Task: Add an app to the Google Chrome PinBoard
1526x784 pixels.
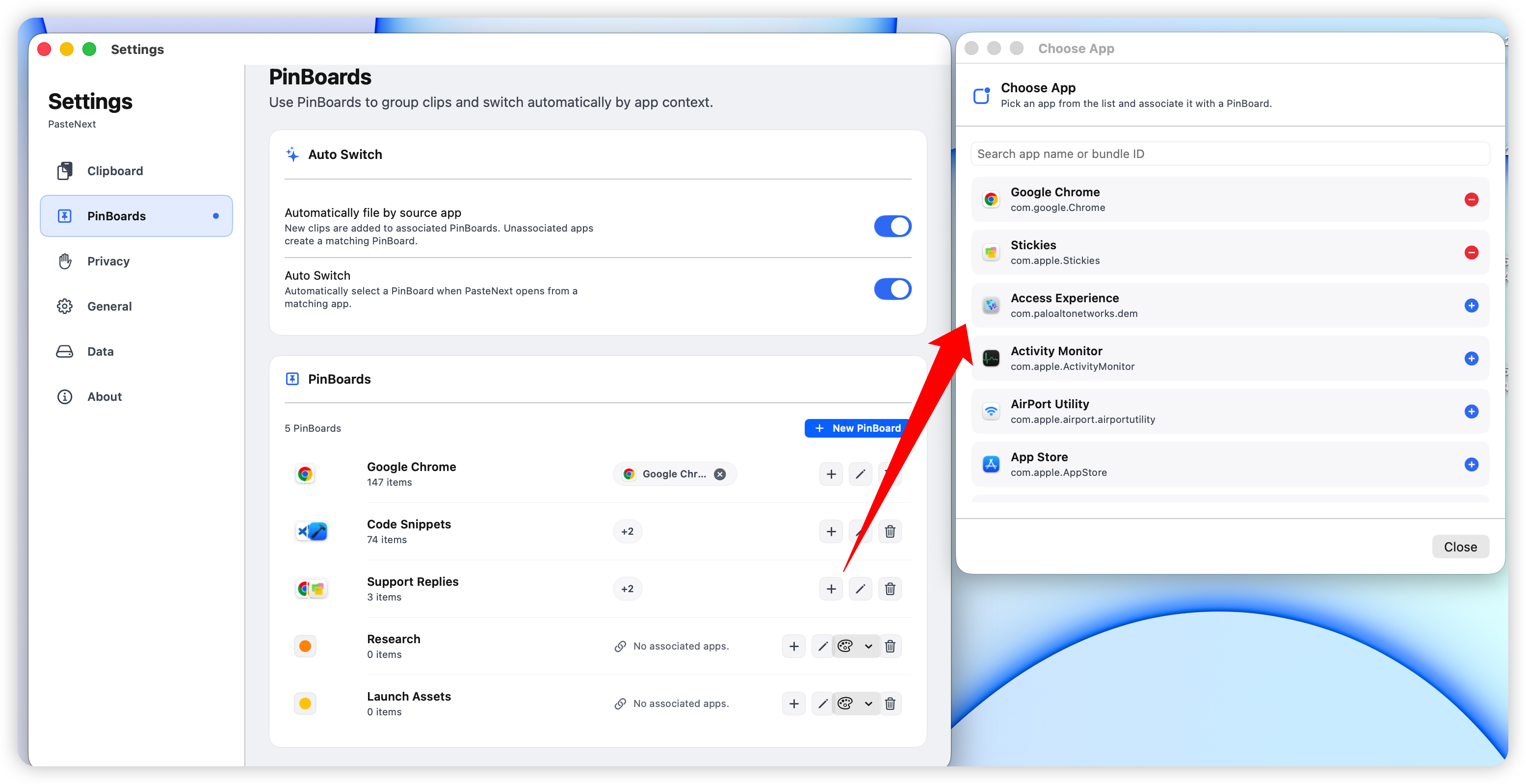Action: pos(831,474)
